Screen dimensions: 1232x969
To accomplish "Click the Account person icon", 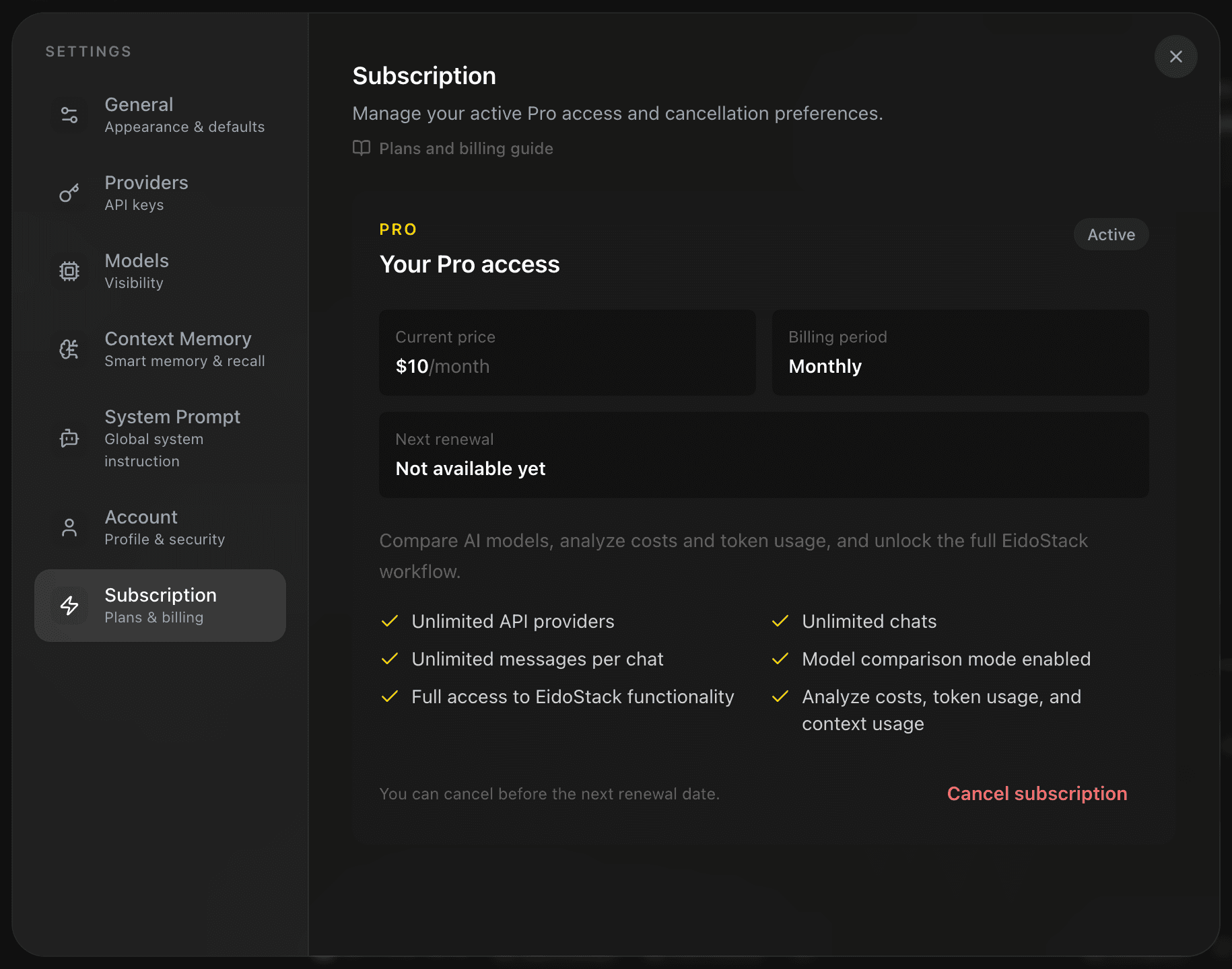I will (x=69, y=528).
